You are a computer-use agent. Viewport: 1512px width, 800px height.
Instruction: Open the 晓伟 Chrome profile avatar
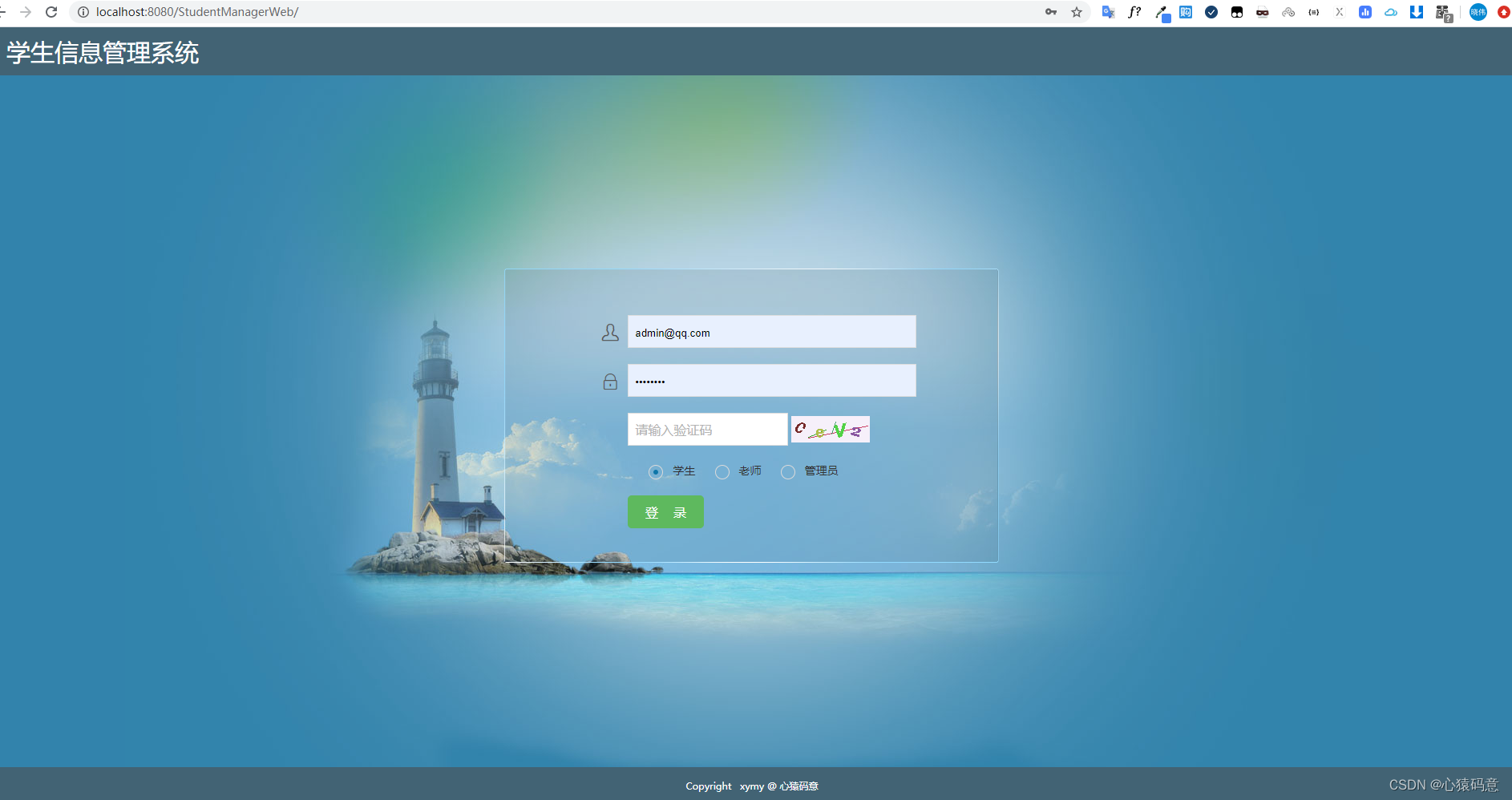tap(1478, 12)
